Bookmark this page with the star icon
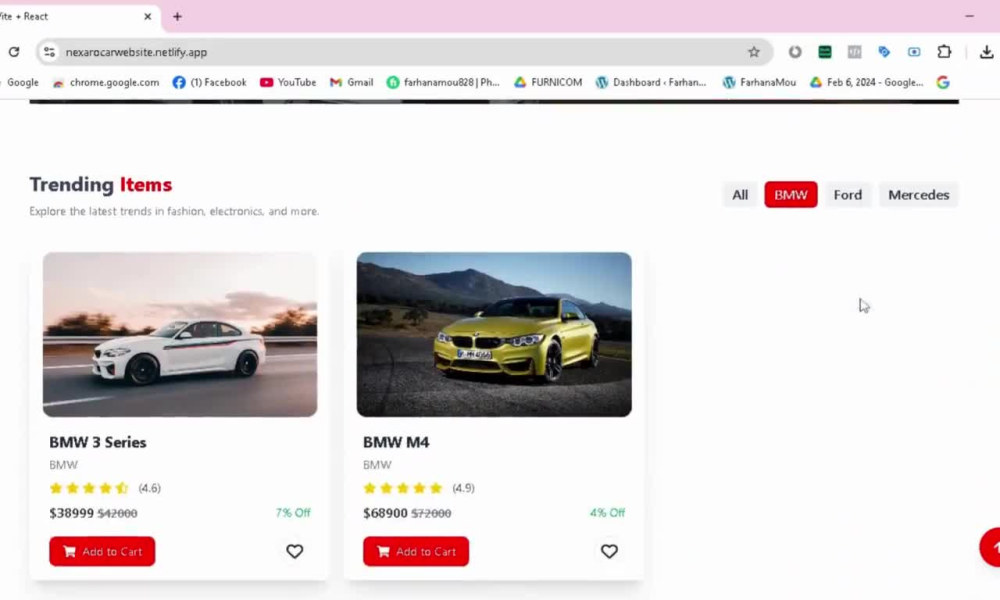The width and height of the screenshot is (1000, 600). tap(754, 52)
